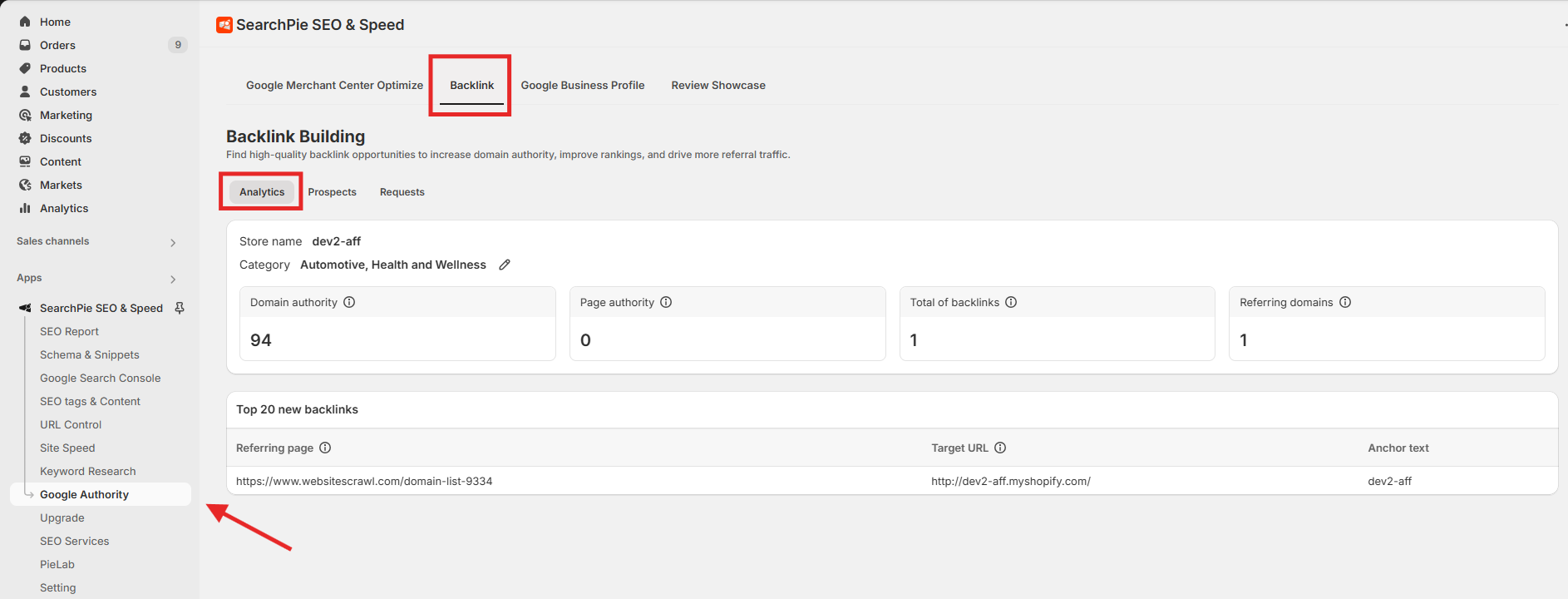Screen dimensions: 1568x599
Task: Show Domain authority info tooltip icon
Action: tap(349, 302)
